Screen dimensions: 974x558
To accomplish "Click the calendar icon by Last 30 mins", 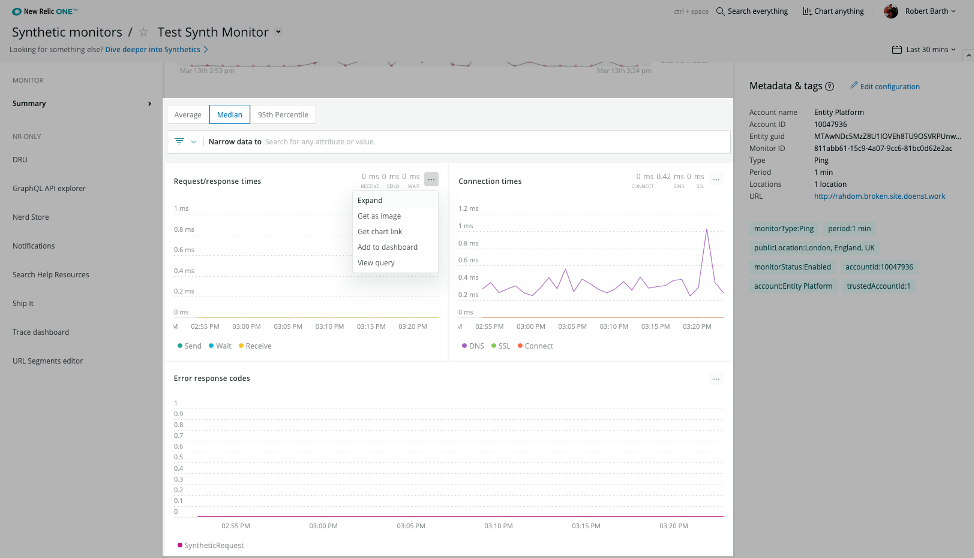I will coord(897,50).
